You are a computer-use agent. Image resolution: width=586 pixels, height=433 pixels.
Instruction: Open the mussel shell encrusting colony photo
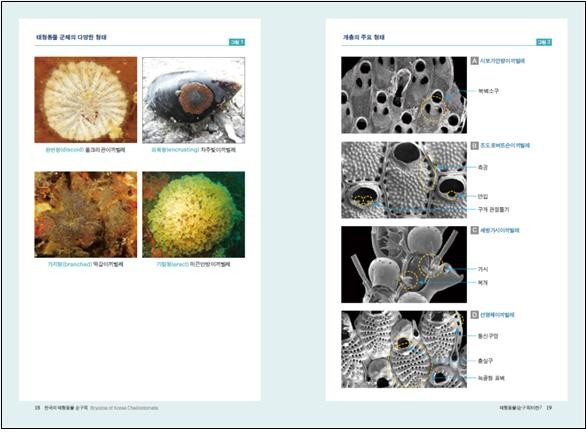[194, 100]
